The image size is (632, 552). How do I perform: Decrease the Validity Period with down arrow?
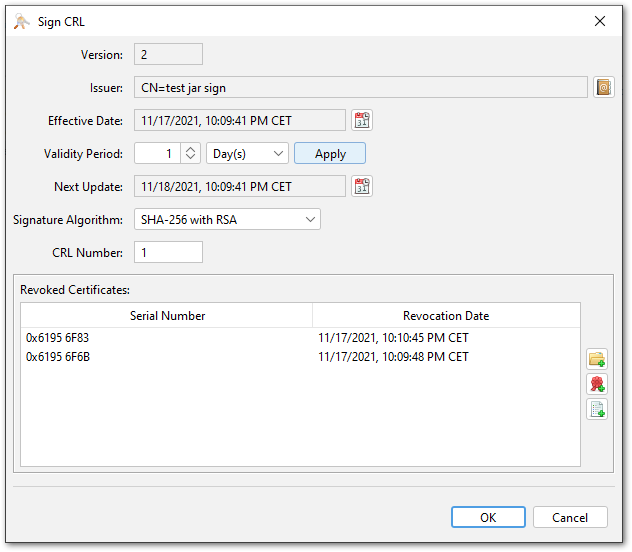click(192, 158)
